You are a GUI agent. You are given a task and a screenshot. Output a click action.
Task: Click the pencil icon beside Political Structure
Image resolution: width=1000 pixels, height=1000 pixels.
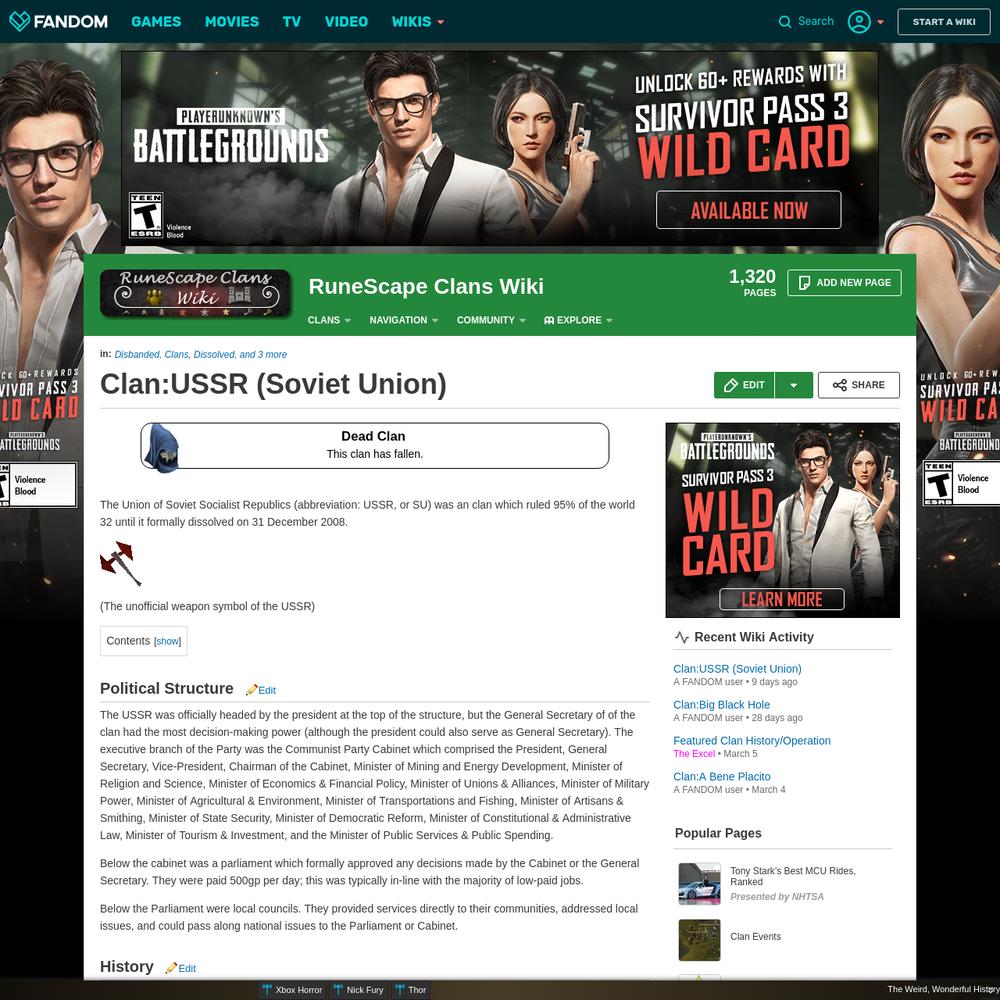[x=251, y=690]
